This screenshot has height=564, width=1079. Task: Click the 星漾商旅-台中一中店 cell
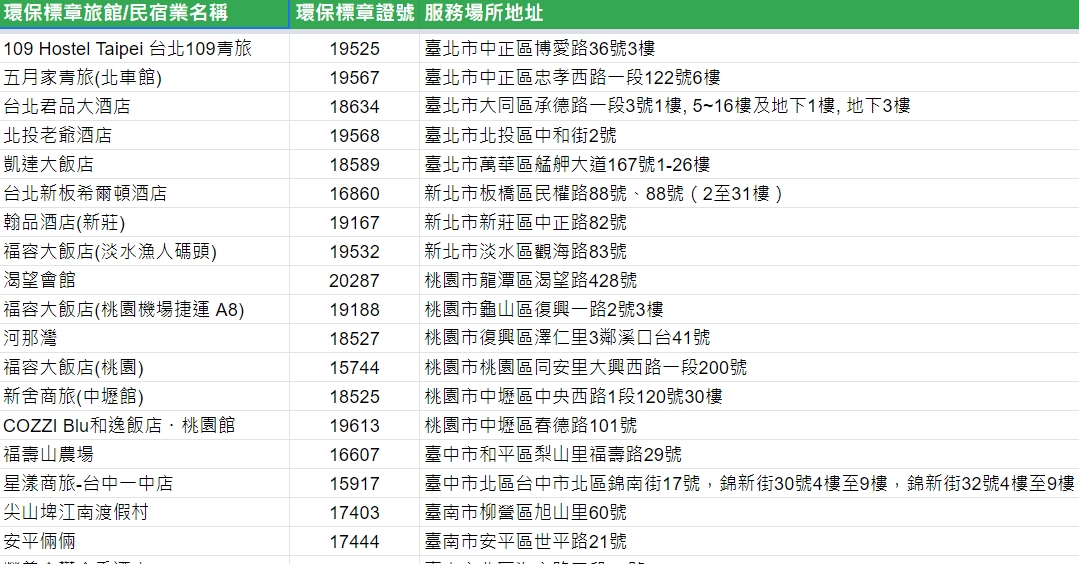pyautogui.click(x=145, y=483)
